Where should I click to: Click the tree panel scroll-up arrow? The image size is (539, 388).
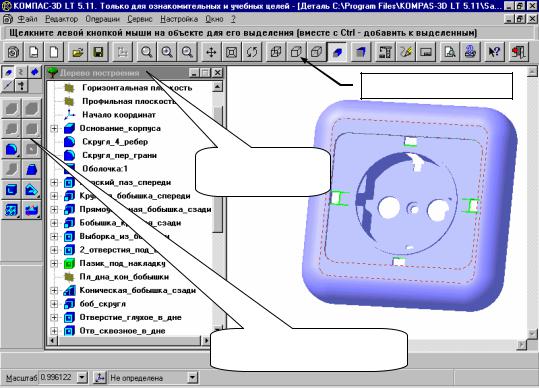217,87
